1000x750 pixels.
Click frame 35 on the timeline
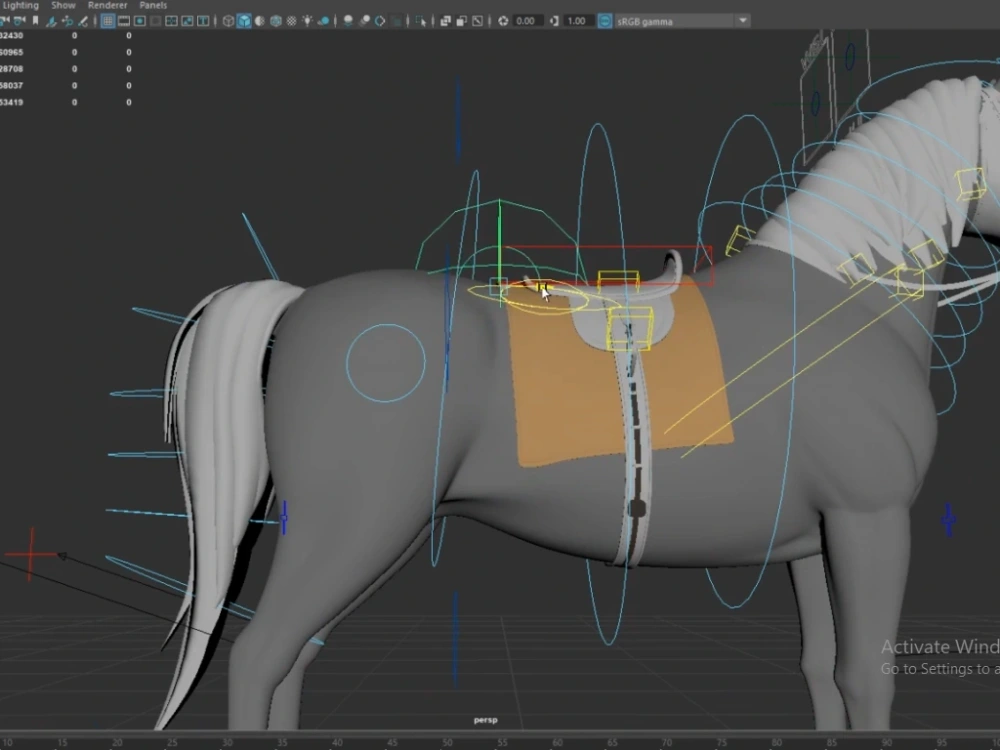click(x=283, y=743)
